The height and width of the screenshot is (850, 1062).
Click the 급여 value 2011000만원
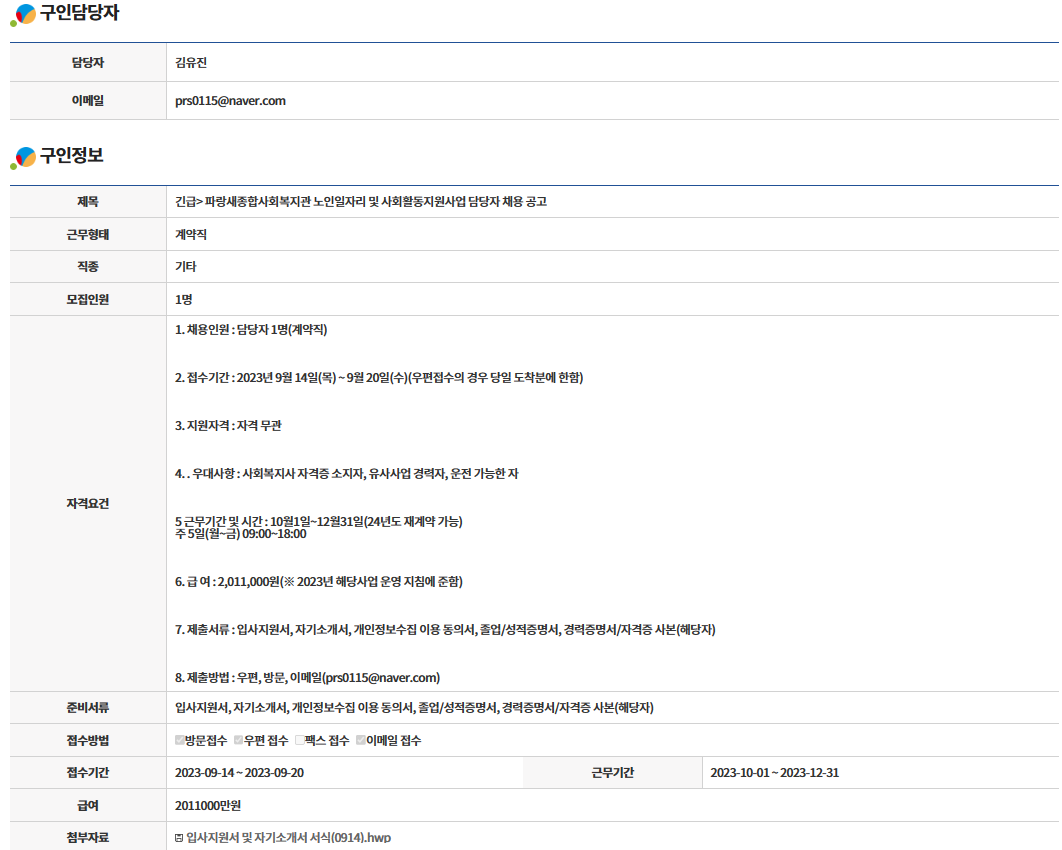[x=208, y=806]
